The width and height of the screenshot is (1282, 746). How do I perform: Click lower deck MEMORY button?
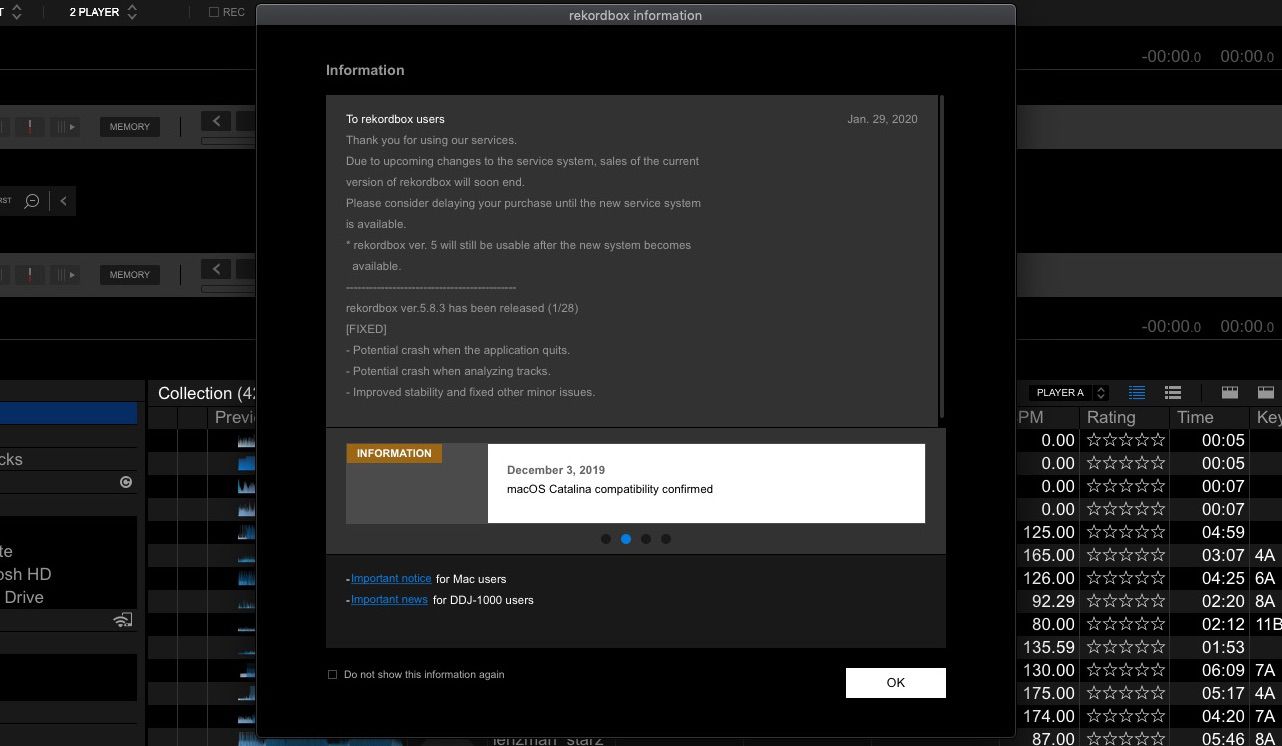point(130,275)
